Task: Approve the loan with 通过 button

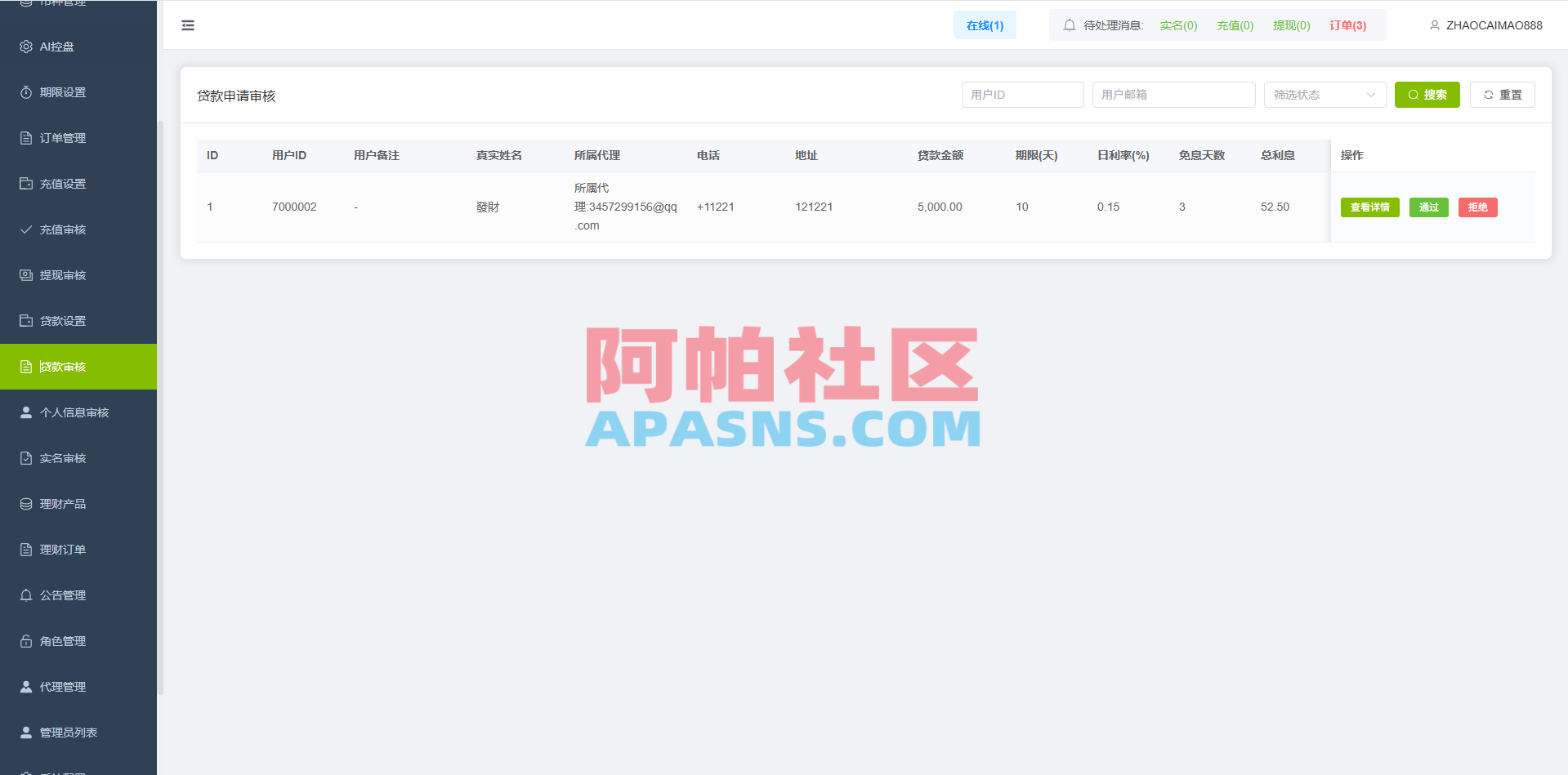Action: (1428, 207)
